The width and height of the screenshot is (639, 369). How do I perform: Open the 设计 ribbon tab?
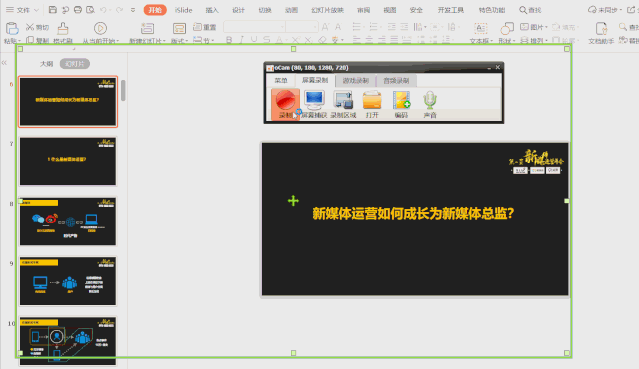click(x=238, y=10)
